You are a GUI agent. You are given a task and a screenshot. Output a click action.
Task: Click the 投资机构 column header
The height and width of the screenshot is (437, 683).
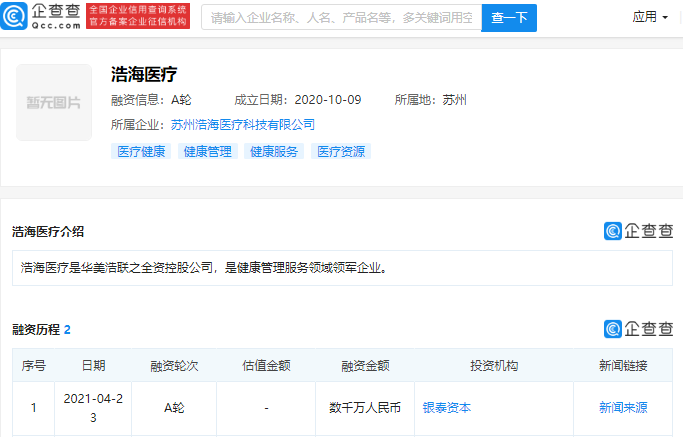[494, 366]
